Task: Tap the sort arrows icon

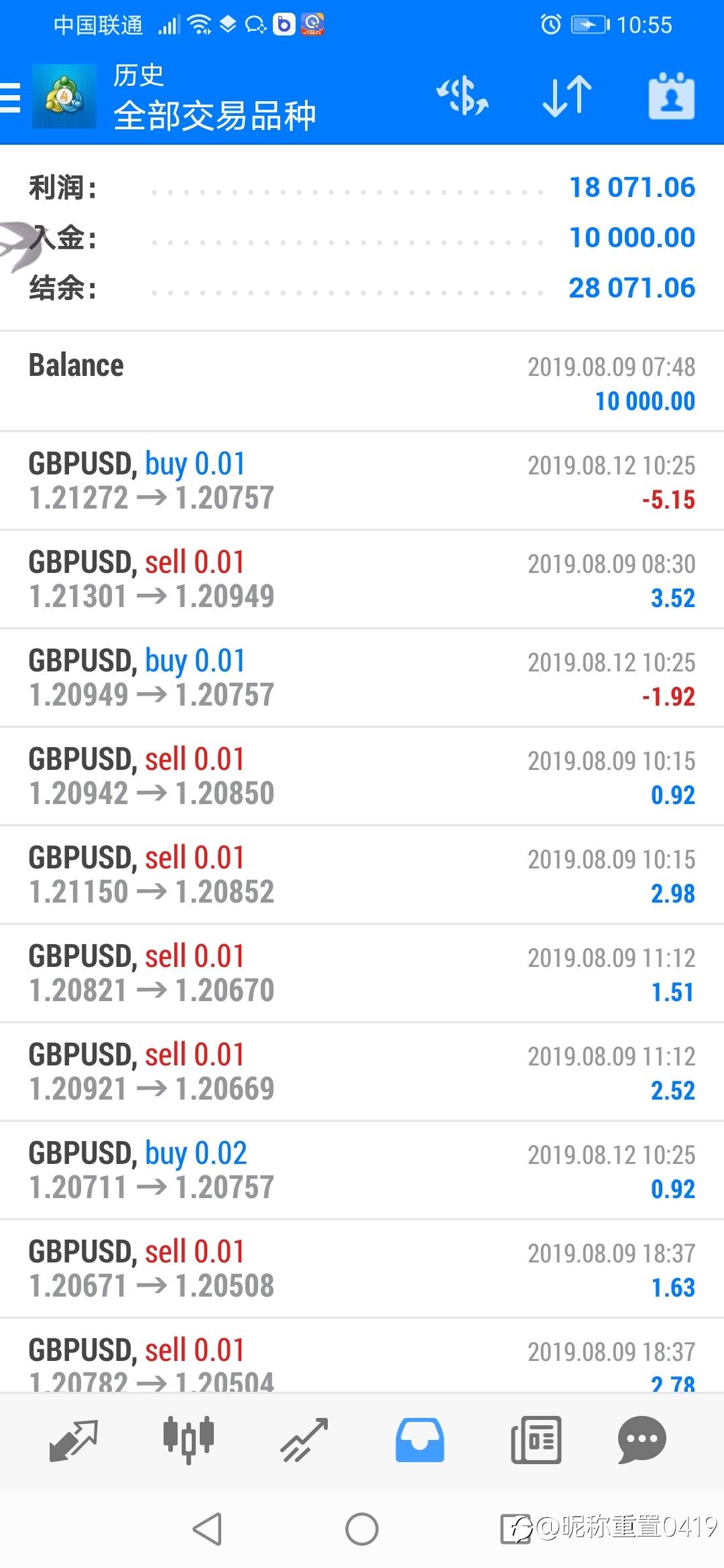Action: (566, 96)
